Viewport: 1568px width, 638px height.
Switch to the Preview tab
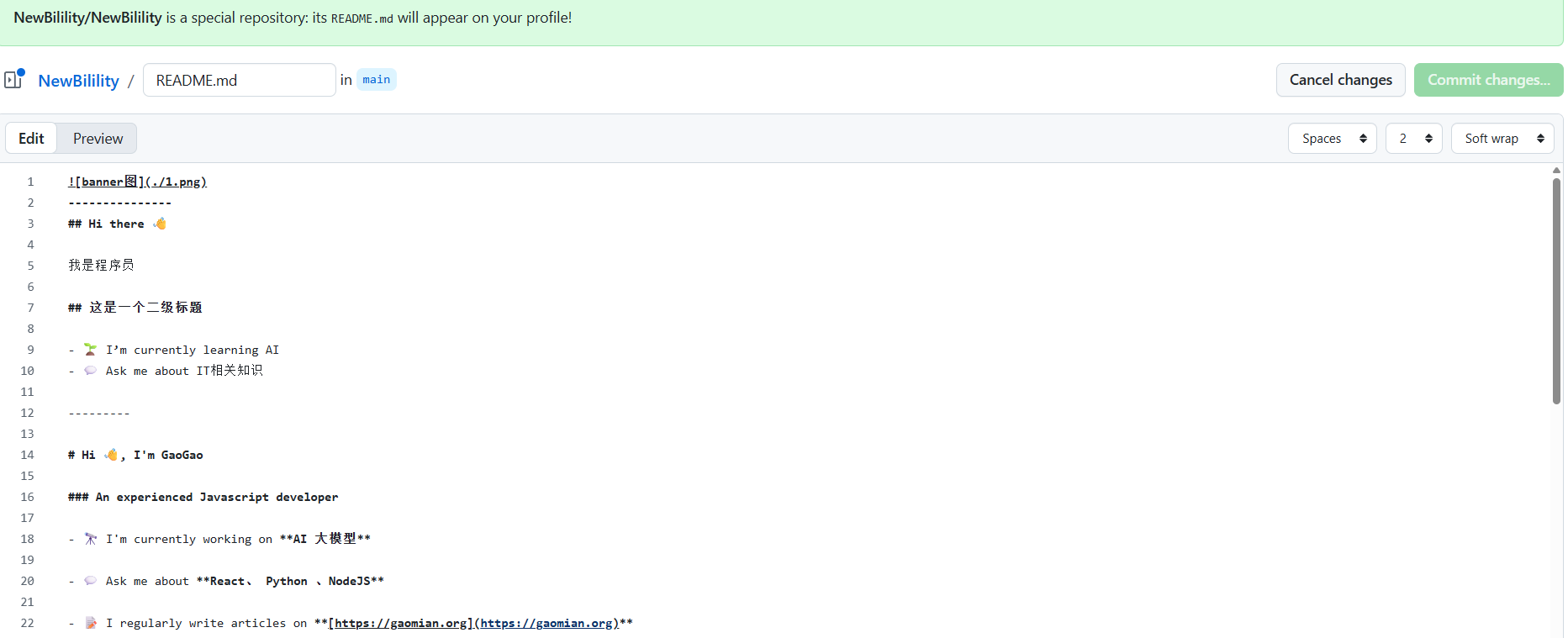coord(98,139)
